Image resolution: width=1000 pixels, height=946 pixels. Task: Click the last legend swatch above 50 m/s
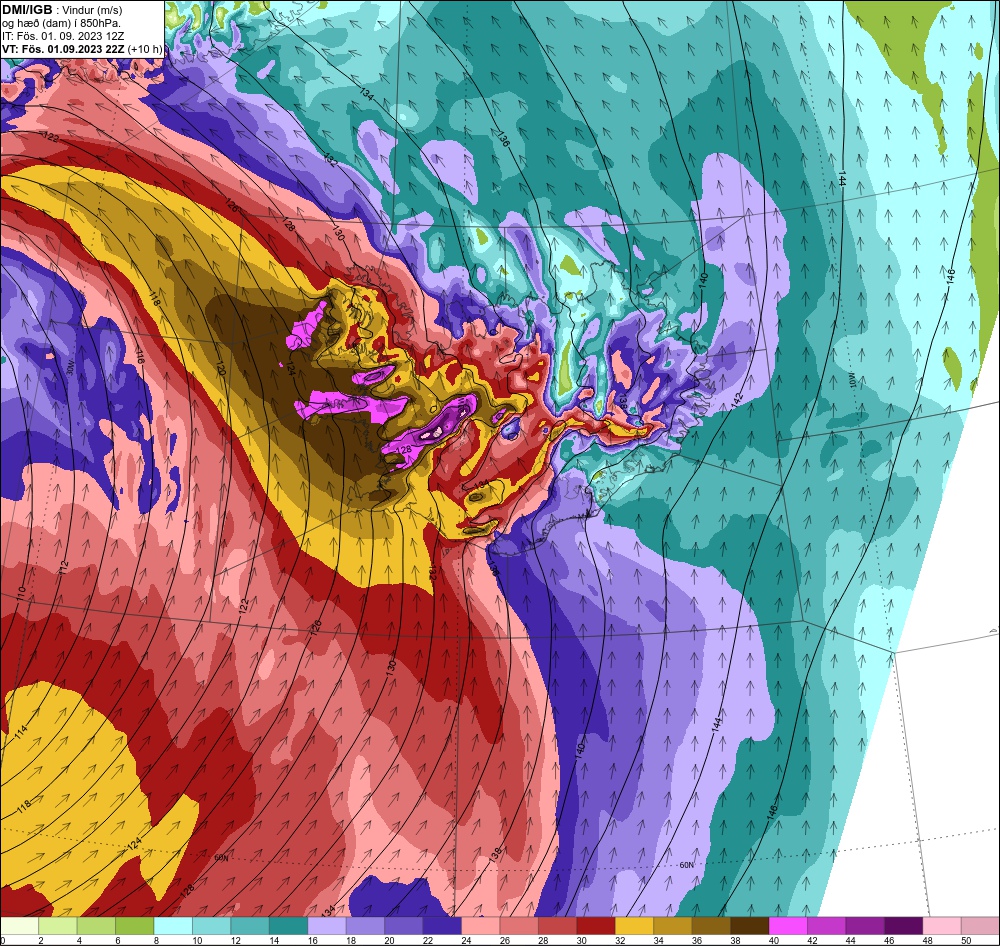pos(980,926)
